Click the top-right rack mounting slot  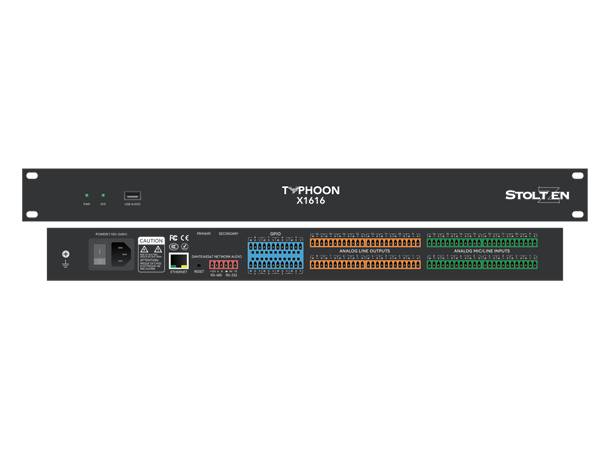pyautogui.click(x=578, y=176)
